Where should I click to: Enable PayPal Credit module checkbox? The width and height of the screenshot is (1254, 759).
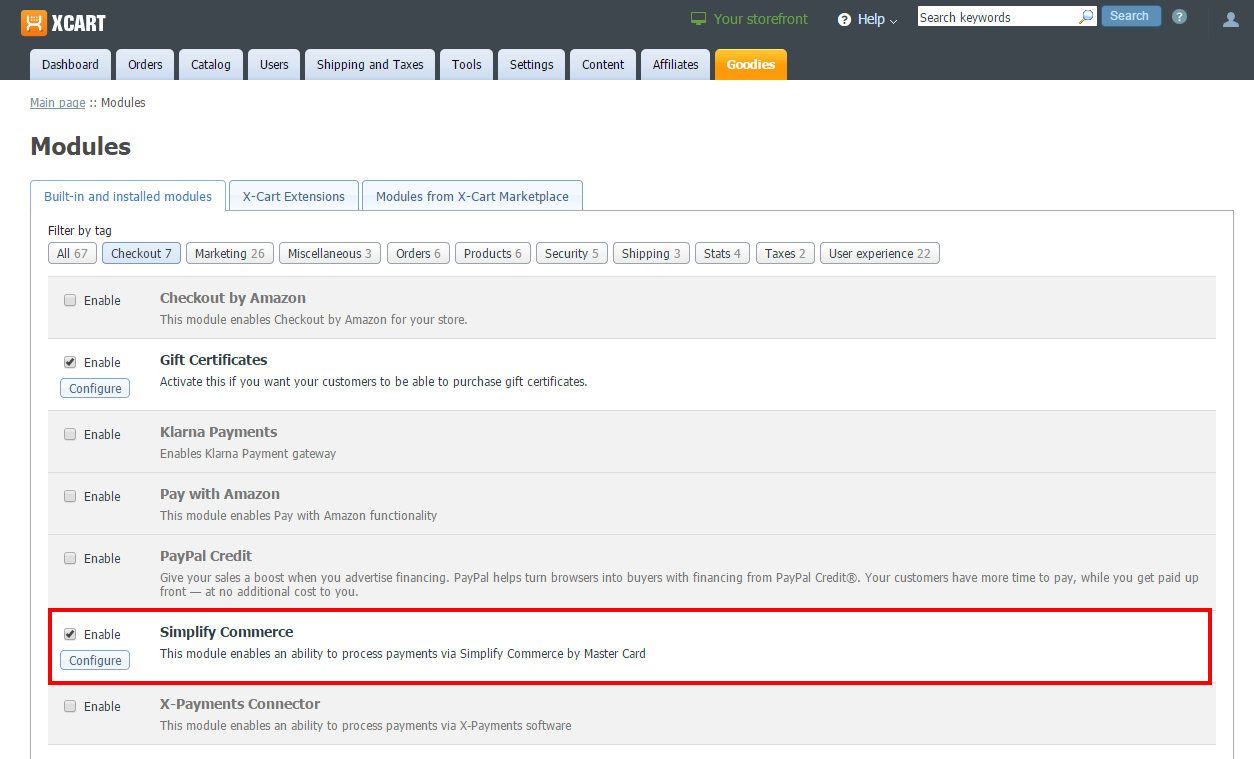[x=70, y=558]
